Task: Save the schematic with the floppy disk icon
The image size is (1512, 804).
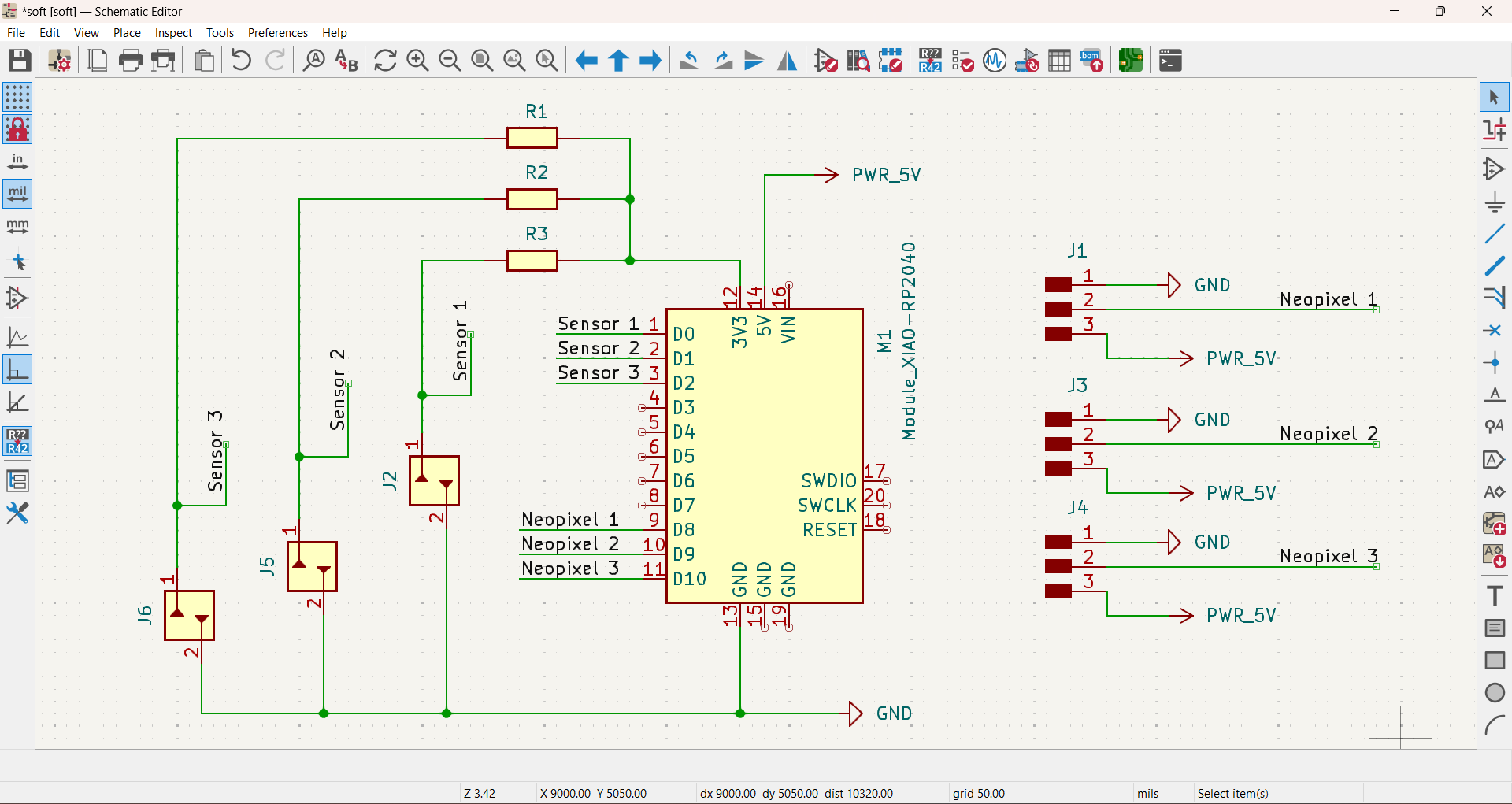Action: [20, 60]
